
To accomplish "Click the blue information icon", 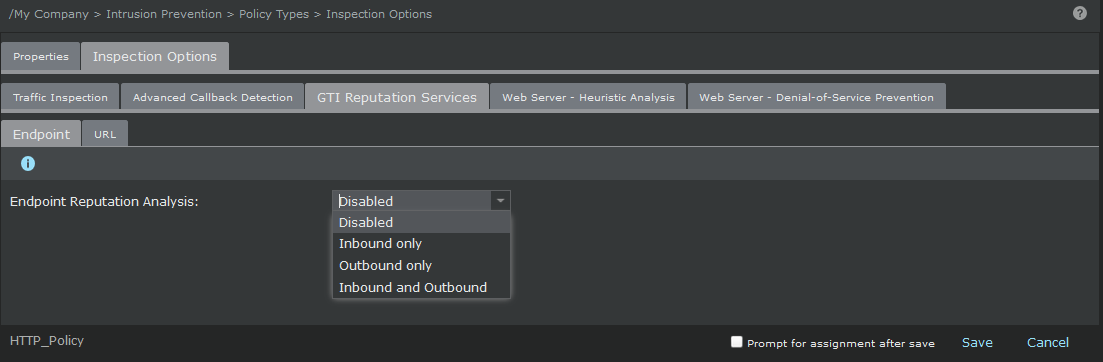I will point(27,164).
